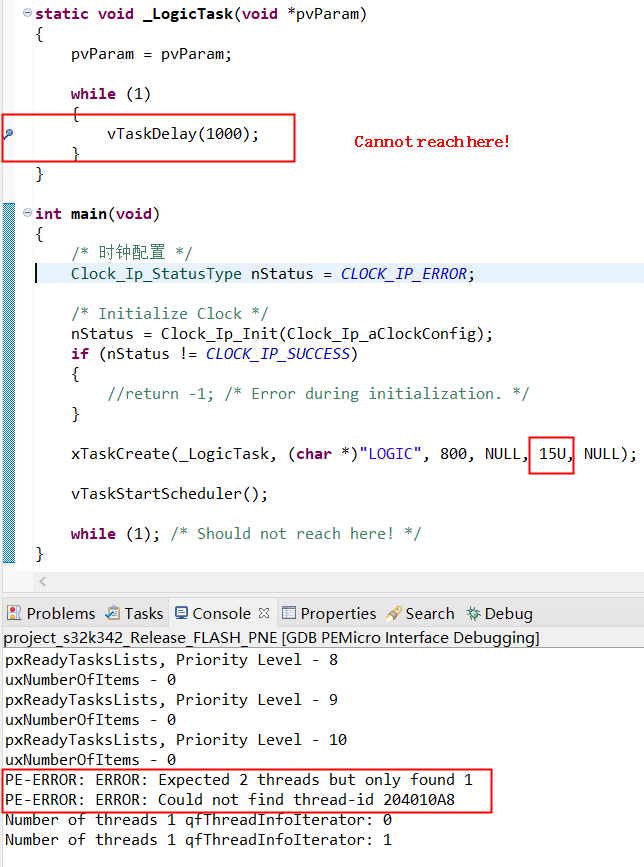This screenshot has width=644, height=867.
Task: Open the Problems tab
Action: tap(51, 613)
